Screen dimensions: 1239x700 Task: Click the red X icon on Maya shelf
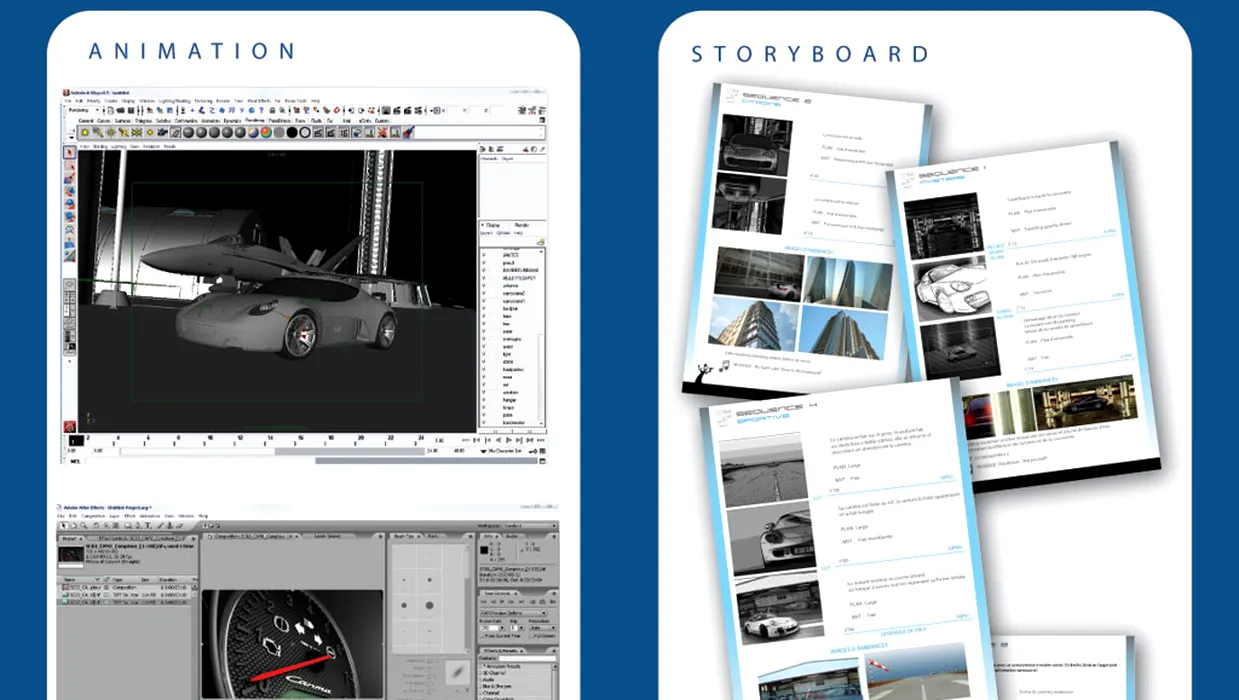[x=382, y=133]
